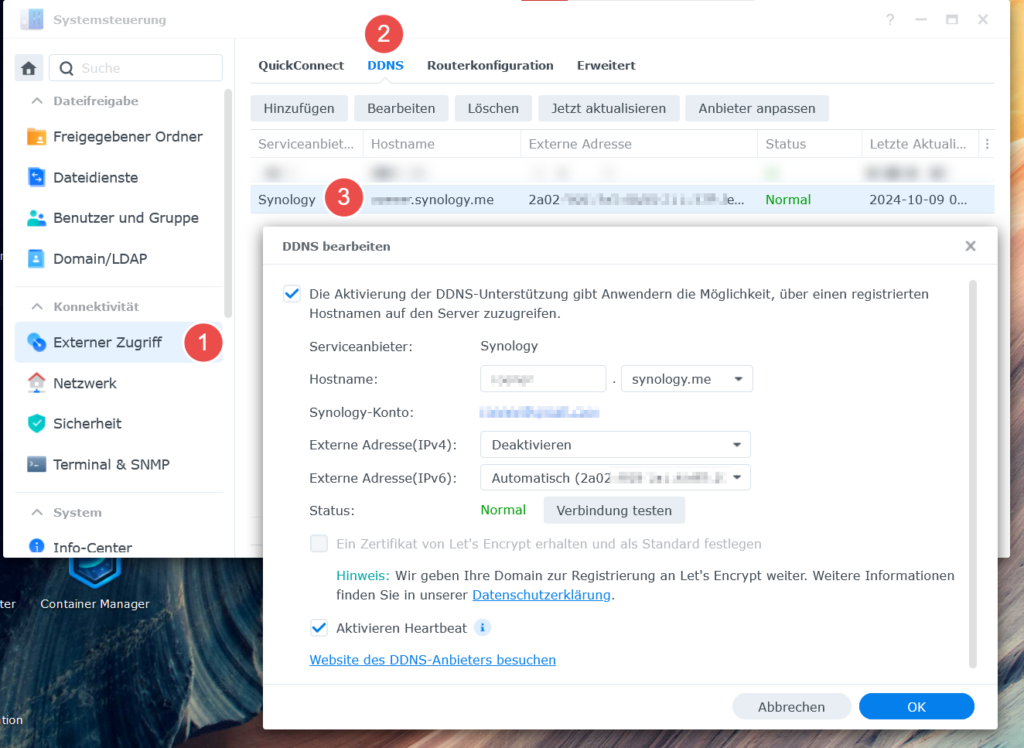Open Container Manager on the desktop
The image size is (1024, 748).
tap(95, 585)
